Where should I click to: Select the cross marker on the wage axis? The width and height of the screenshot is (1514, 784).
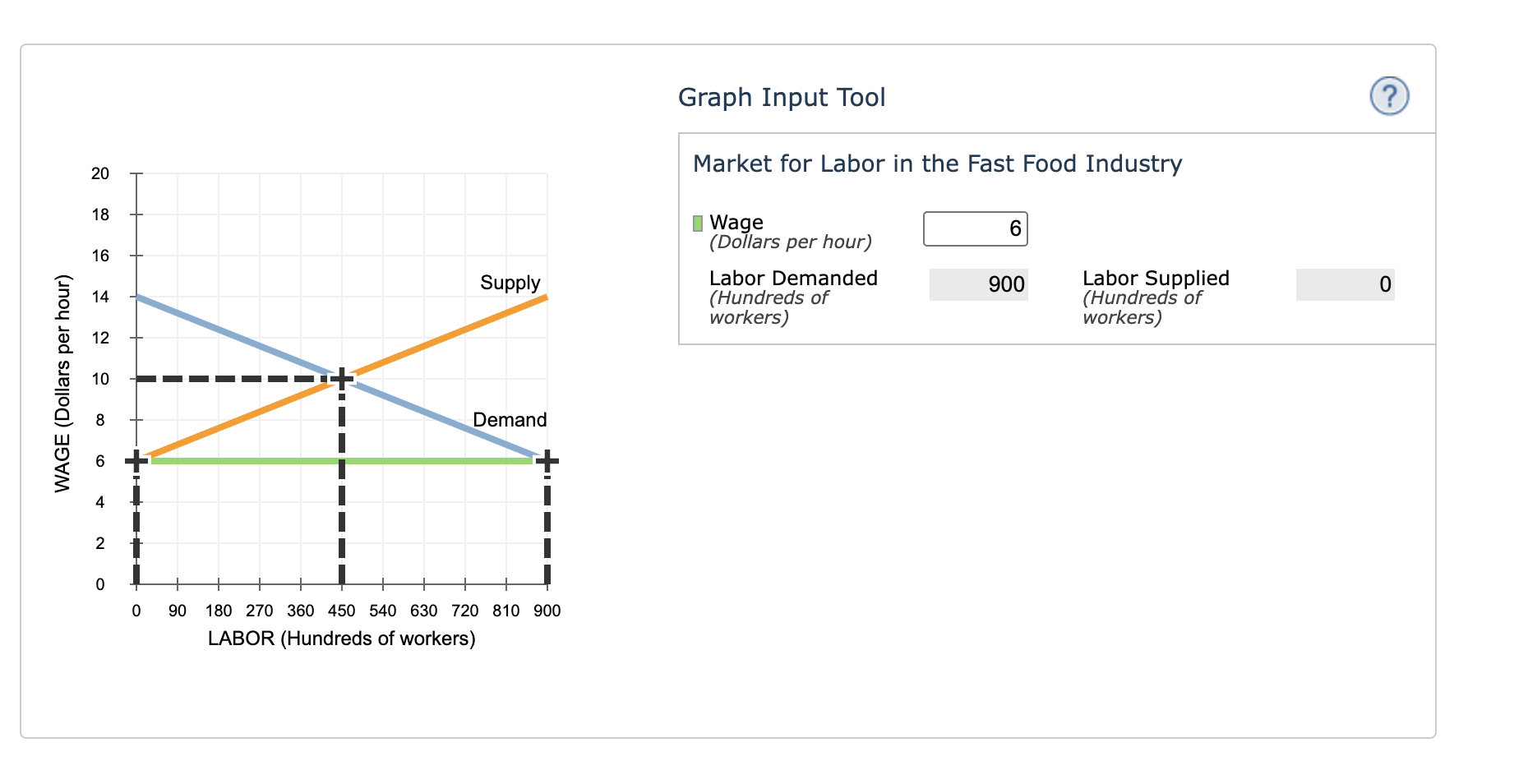tap(135, 461)
